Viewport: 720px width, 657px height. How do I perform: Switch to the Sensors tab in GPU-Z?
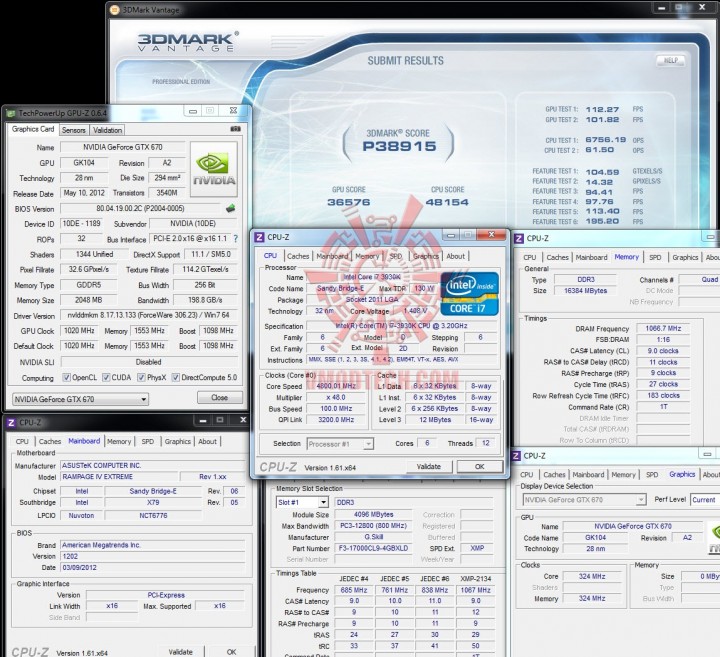(x=73, y=130)
